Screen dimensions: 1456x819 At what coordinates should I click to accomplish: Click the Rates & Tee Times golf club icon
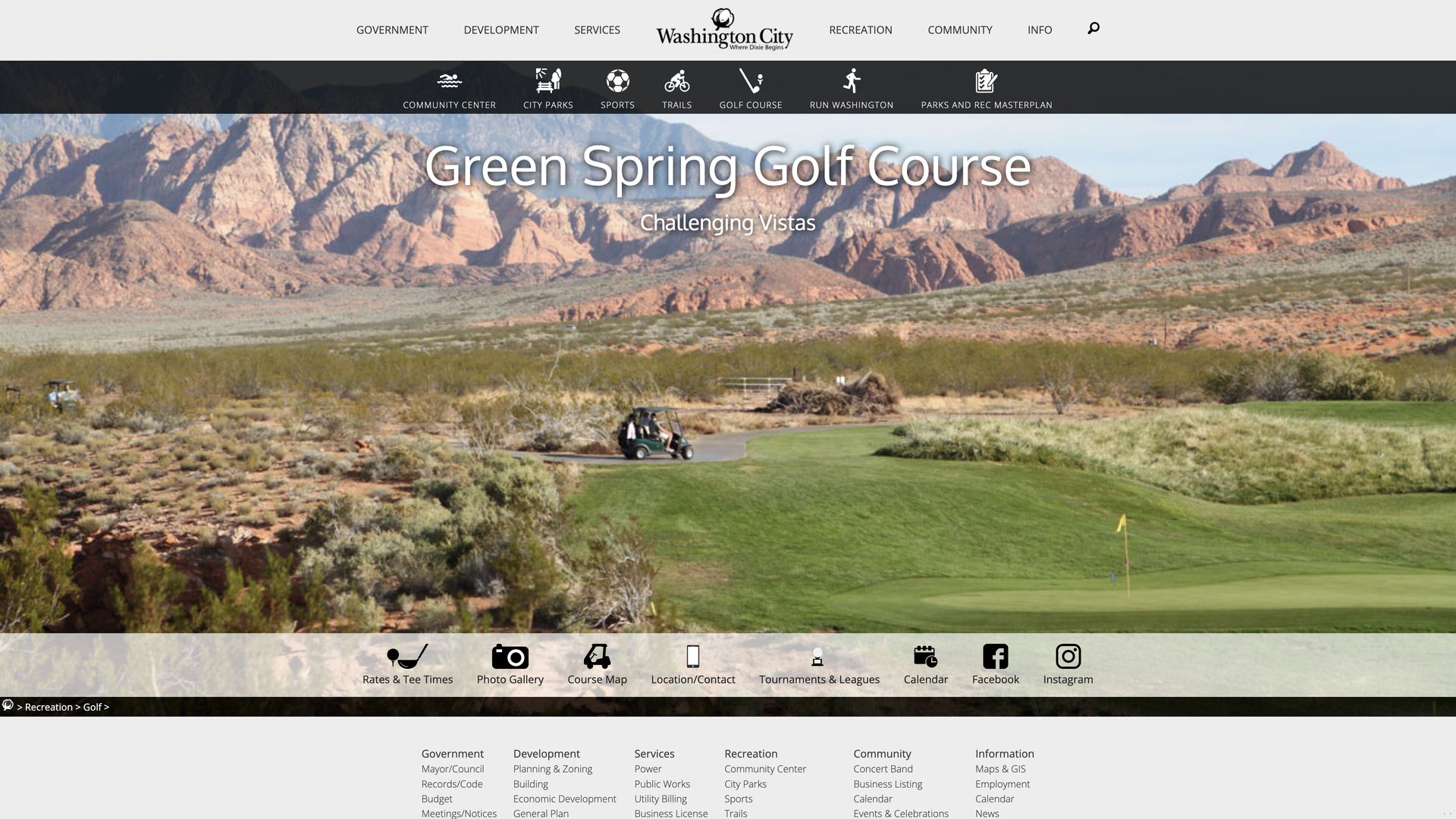click(x=407, y=656)
